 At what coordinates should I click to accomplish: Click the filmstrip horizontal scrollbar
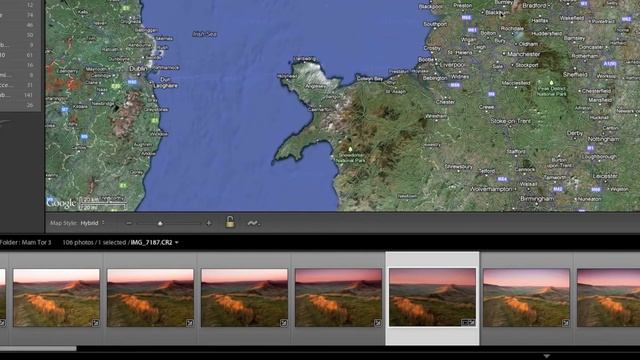pos(38,349)
